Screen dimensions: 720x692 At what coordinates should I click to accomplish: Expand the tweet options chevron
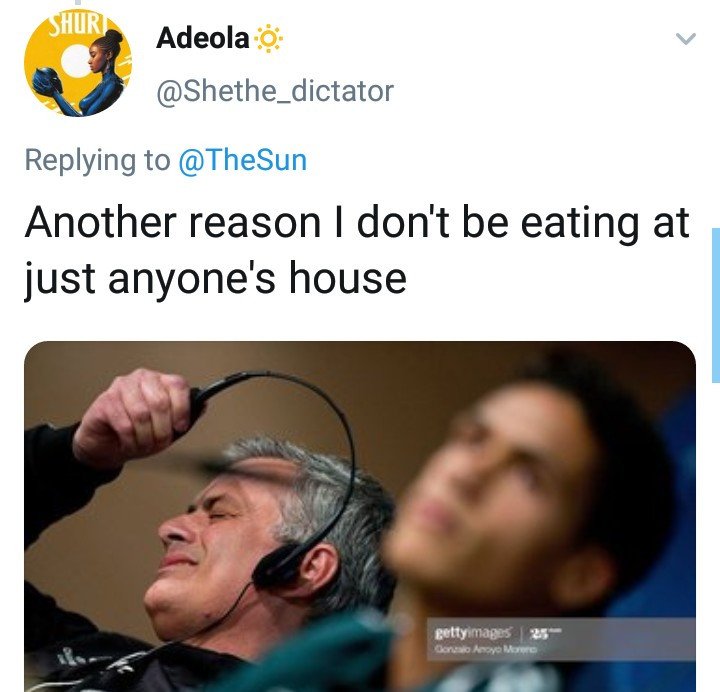[686, 39]
